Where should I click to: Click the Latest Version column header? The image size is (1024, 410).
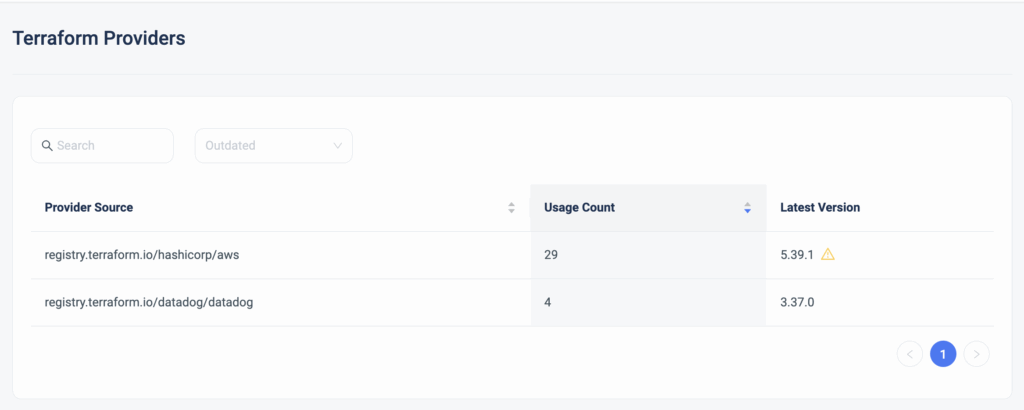(820, 208)
